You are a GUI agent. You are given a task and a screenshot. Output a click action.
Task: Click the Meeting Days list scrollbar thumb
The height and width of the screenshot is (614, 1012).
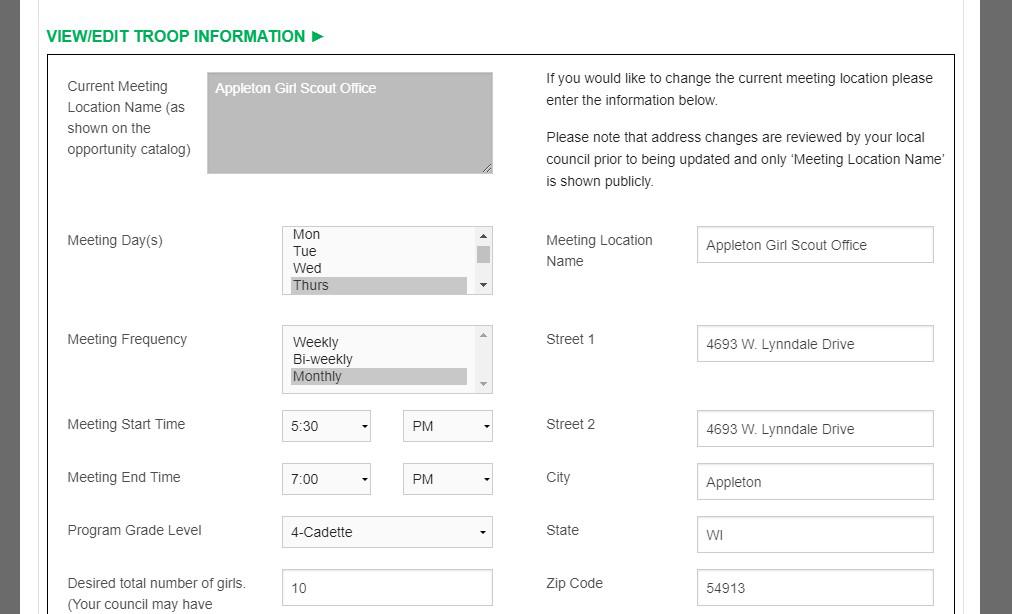[483, 254]
